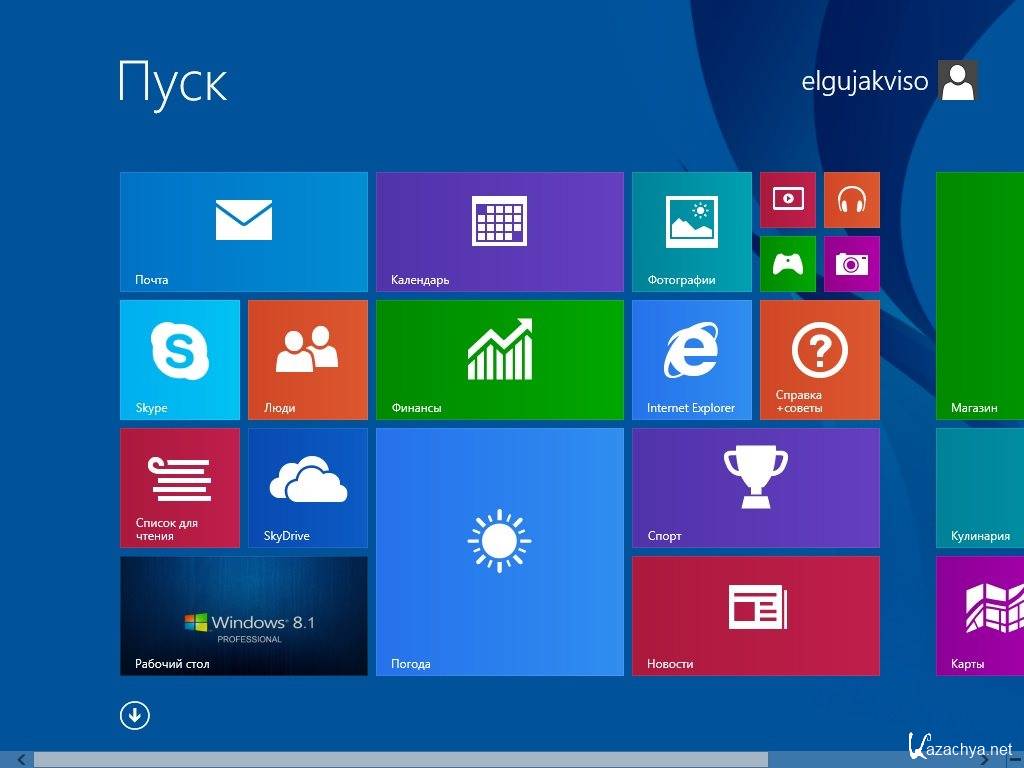This screenshot has height=768, width=1024.
Task: Expand the Apps view via the down arrow
Action: coord(134,716)
